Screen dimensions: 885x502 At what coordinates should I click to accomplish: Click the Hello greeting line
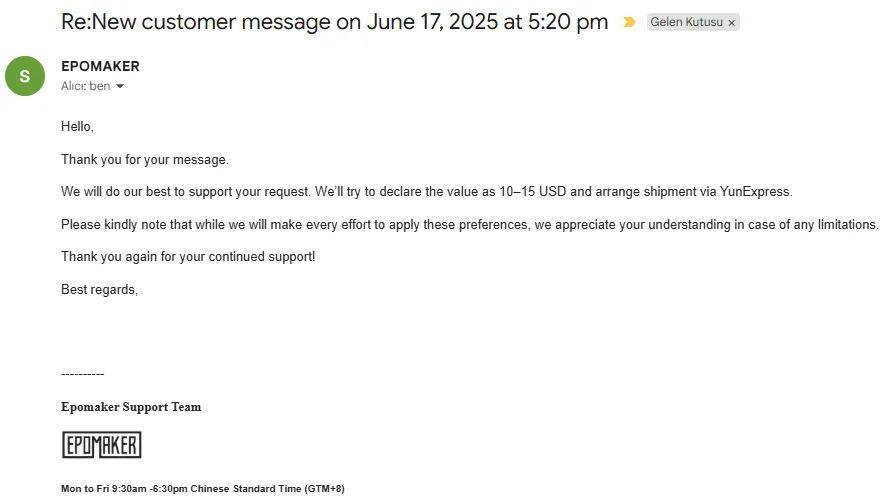[77, 127]
